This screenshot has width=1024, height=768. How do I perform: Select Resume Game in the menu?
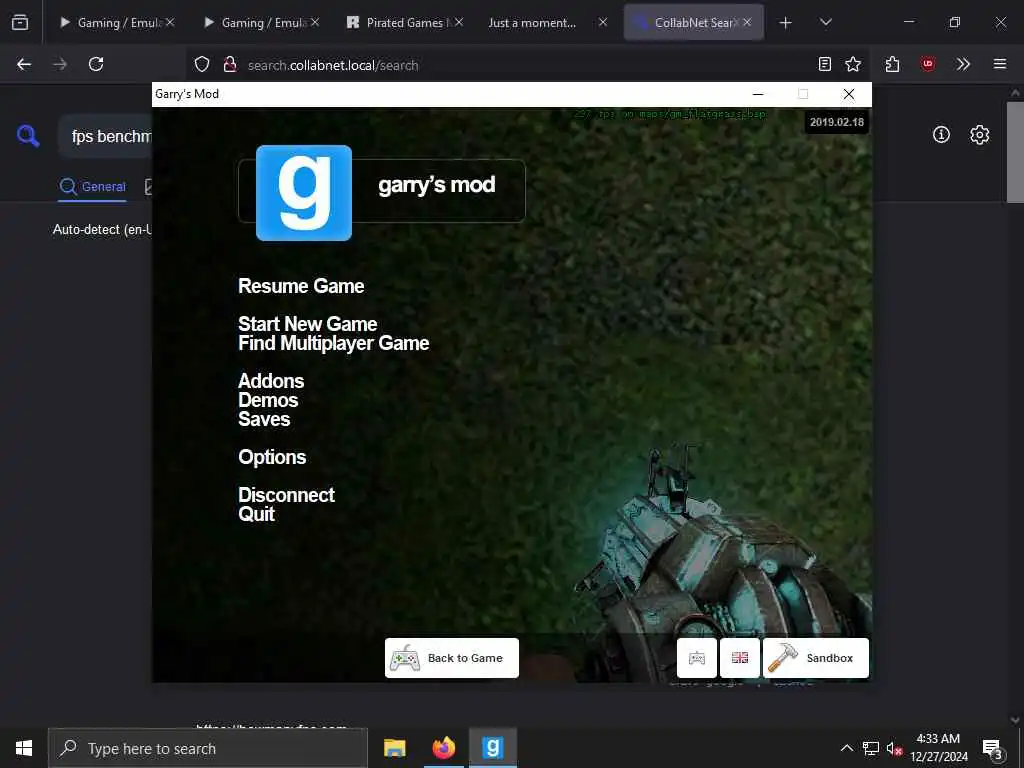tap(301, 286)
